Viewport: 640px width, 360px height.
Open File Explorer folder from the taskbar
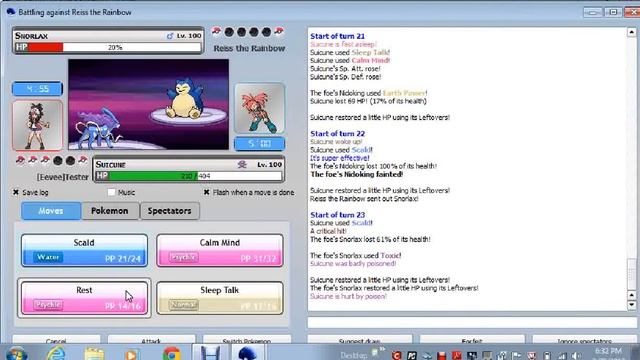pos(94,353)
